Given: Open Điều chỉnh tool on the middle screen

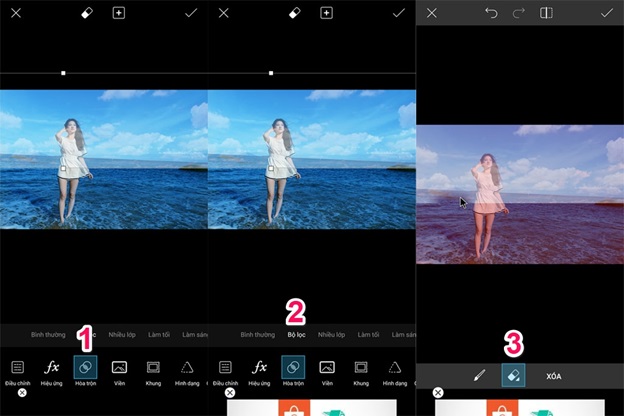Looking at the screenshot, I should 225,373.
